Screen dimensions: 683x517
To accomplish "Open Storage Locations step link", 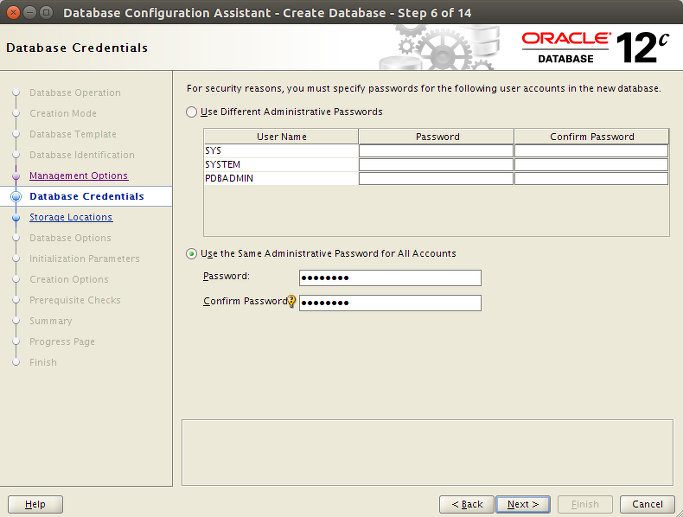I will pyautogui.click(x=71, y=217).
